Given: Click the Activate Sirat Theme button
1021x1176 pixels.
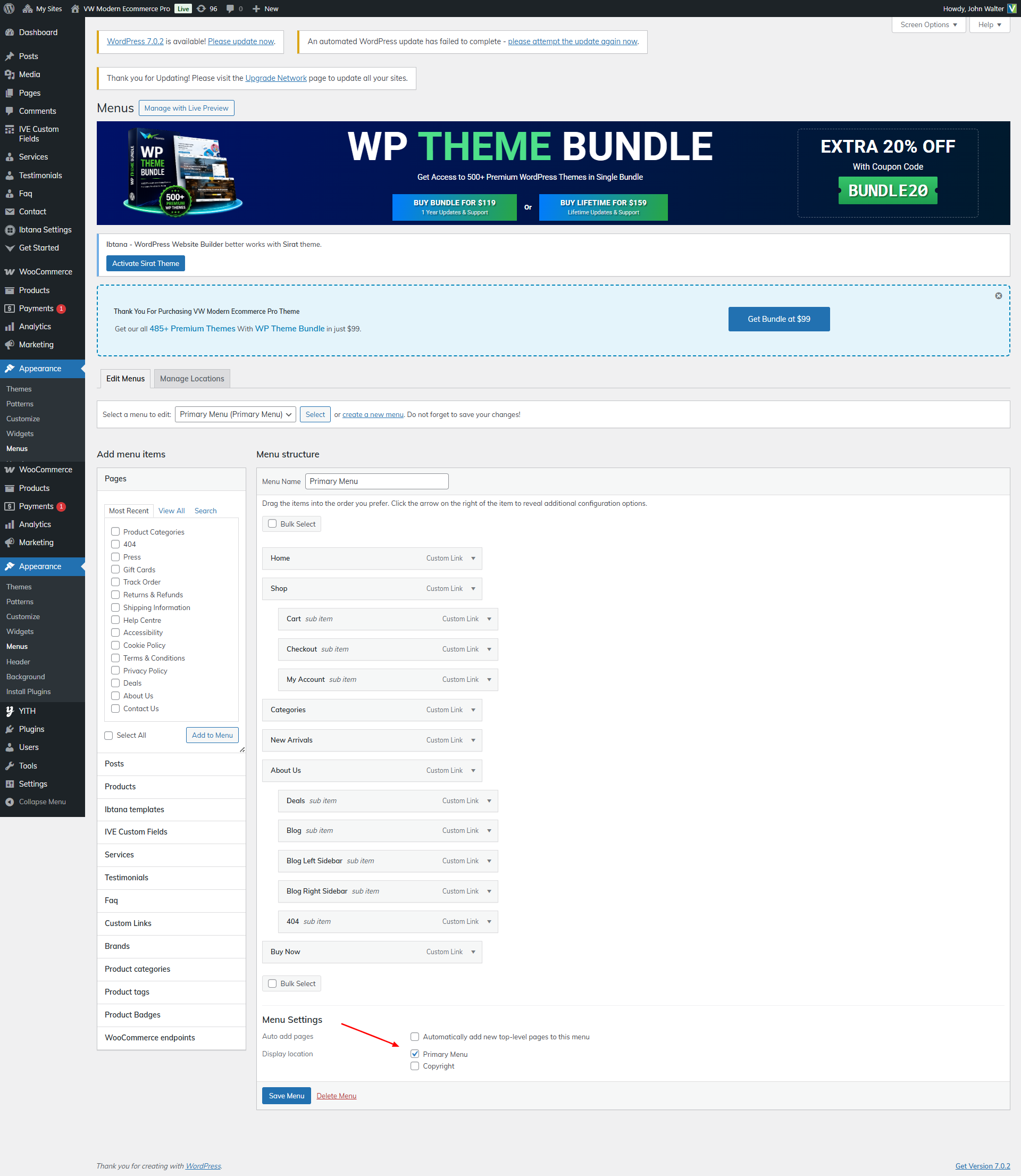Looking at the screenshot, I should (146, 263).
